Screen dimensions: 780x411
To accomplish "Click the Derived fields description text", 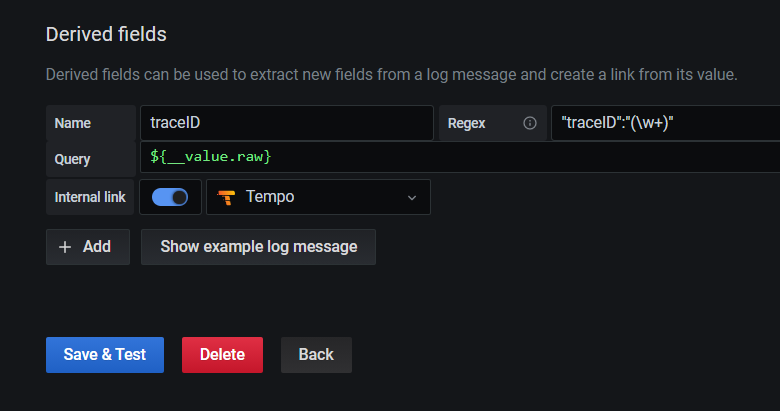I will coord(391,74).
